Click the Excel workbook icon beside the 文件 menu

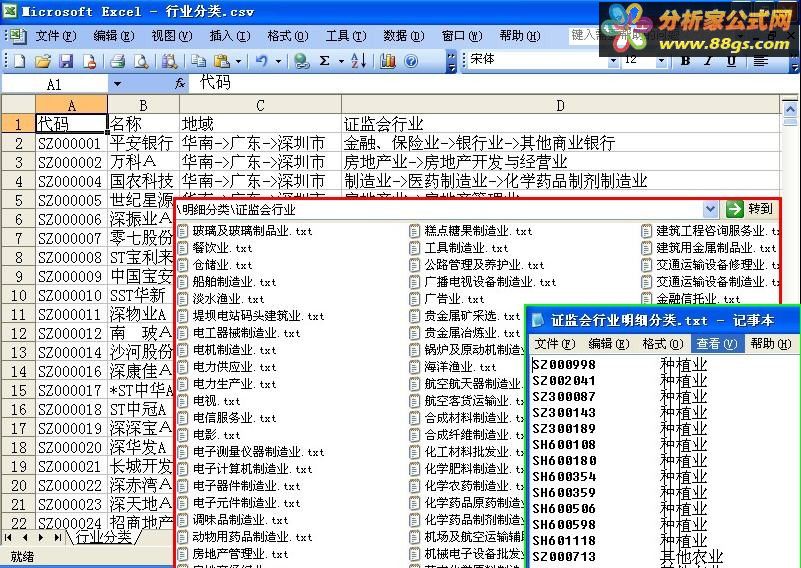pyautogui.click(x=19, y=36)
